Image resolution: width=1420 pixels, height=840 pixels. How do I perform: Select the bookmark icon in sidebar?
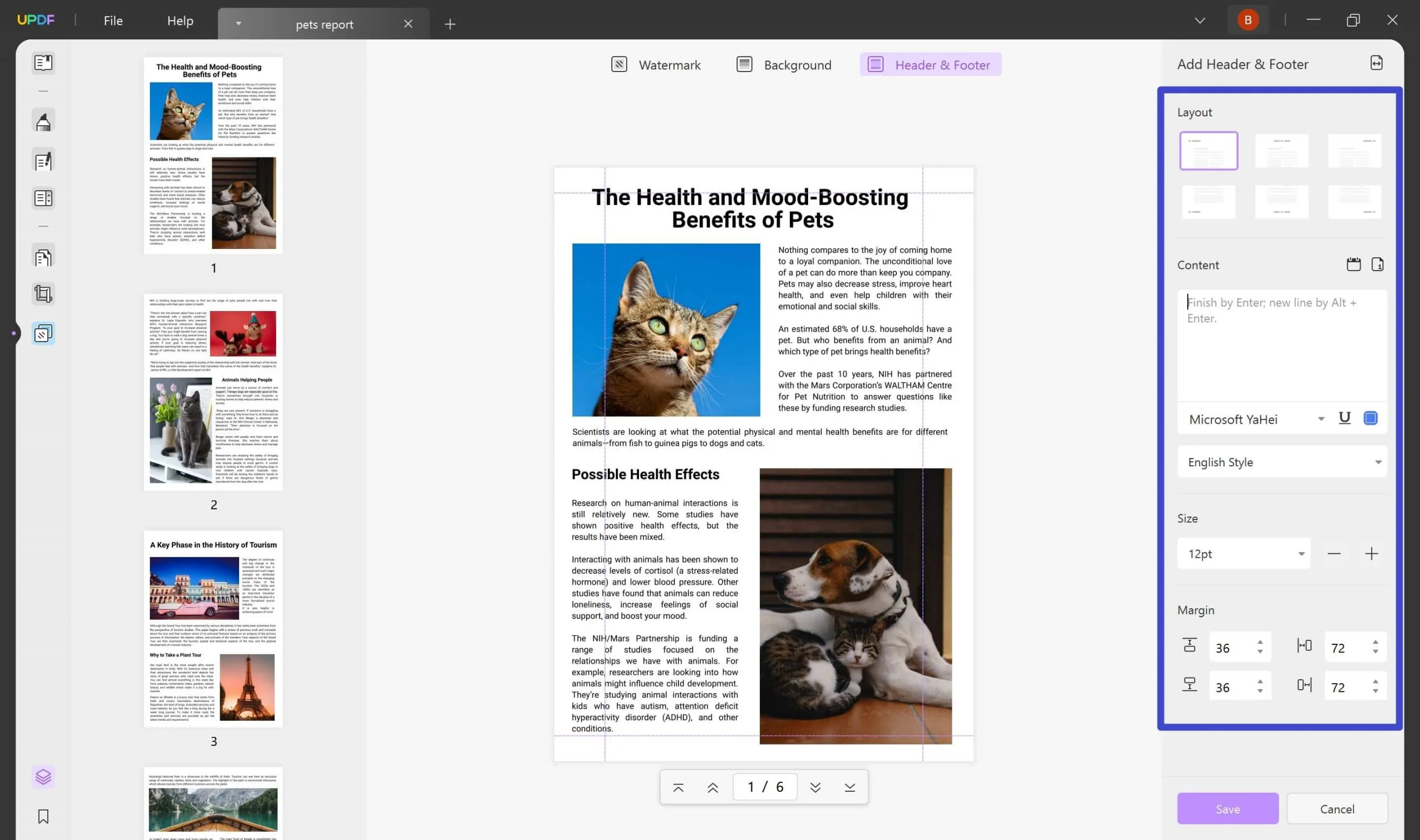coord(44,816)
